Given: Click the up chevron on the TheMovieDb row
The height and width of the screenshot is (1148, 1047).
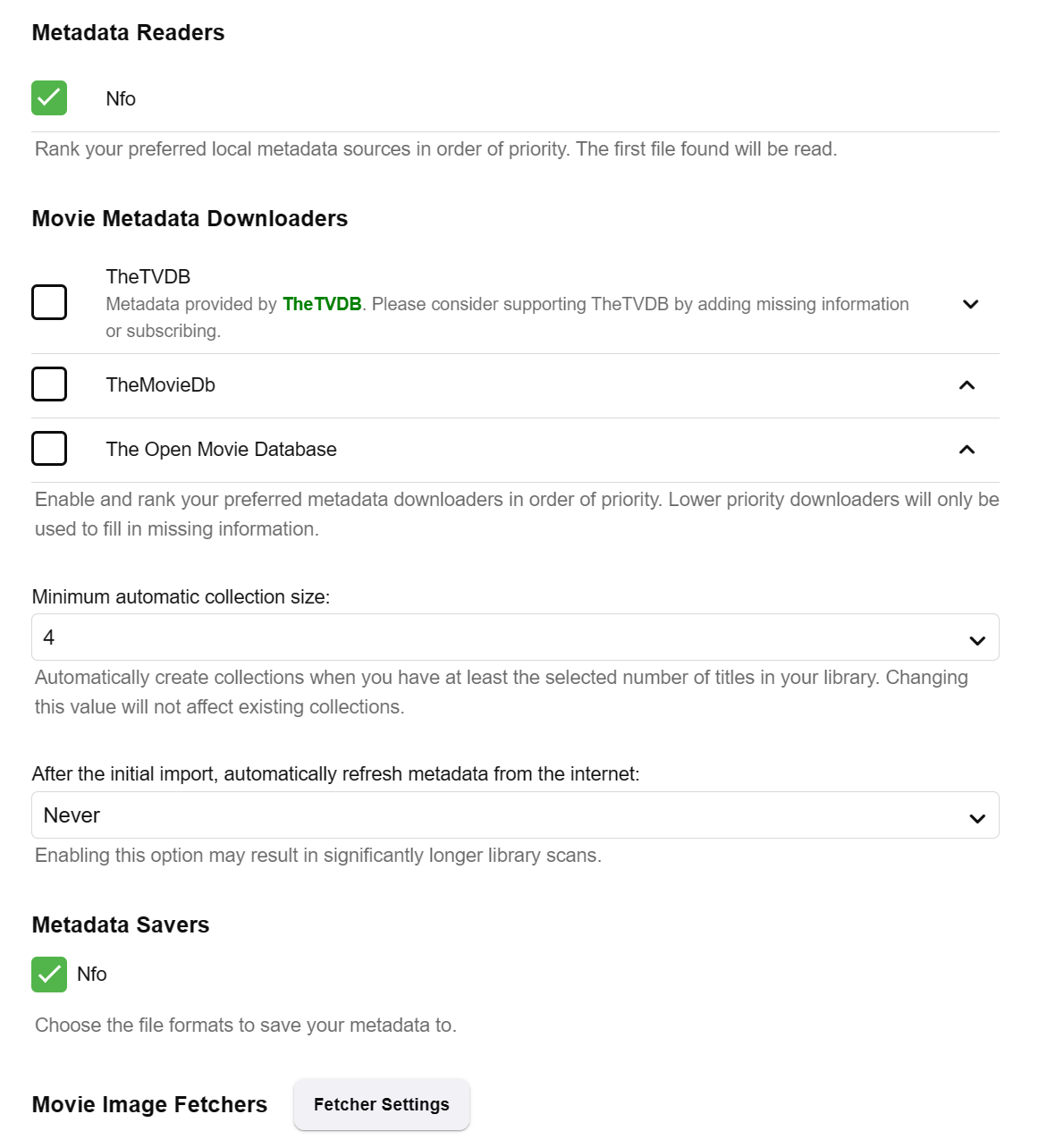Looking at the screenshot, I should pyautogui.click(x=967, y=385).
